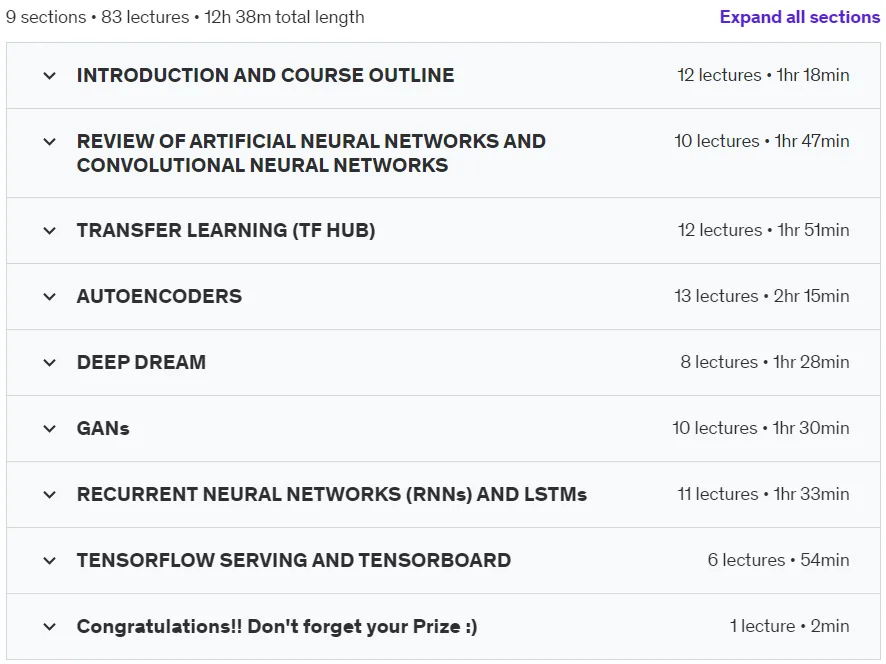Open the INTRODUCTION AND COURSE OUTLINE title
The height and width of the screenshot is (664, 886).
(x=265, y=75)
